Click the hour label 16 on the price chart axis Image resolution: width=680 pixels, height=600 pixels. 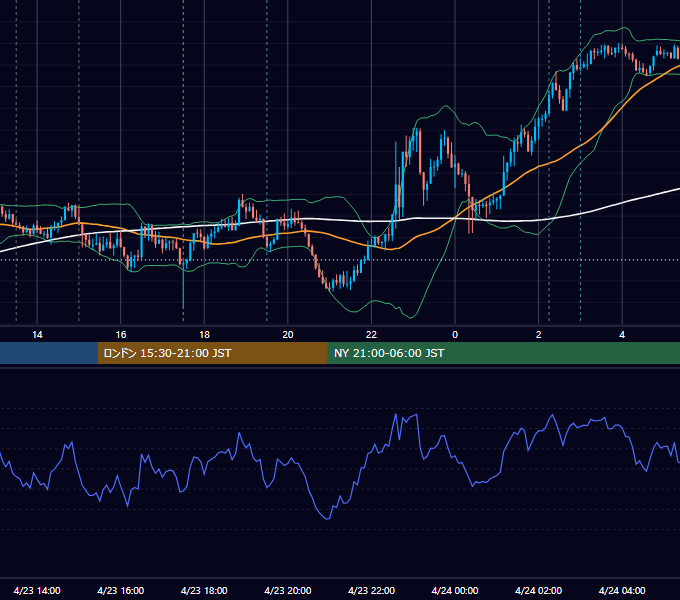[121, 335]
